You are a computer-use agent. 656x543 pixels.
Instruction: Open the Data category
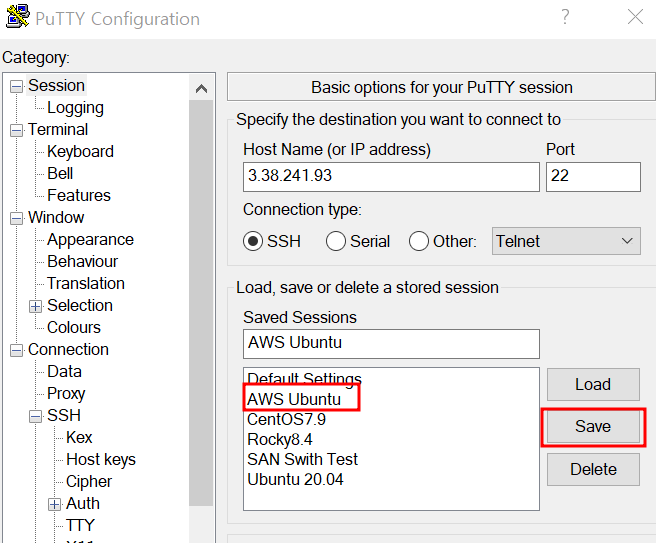pos(64,371)
